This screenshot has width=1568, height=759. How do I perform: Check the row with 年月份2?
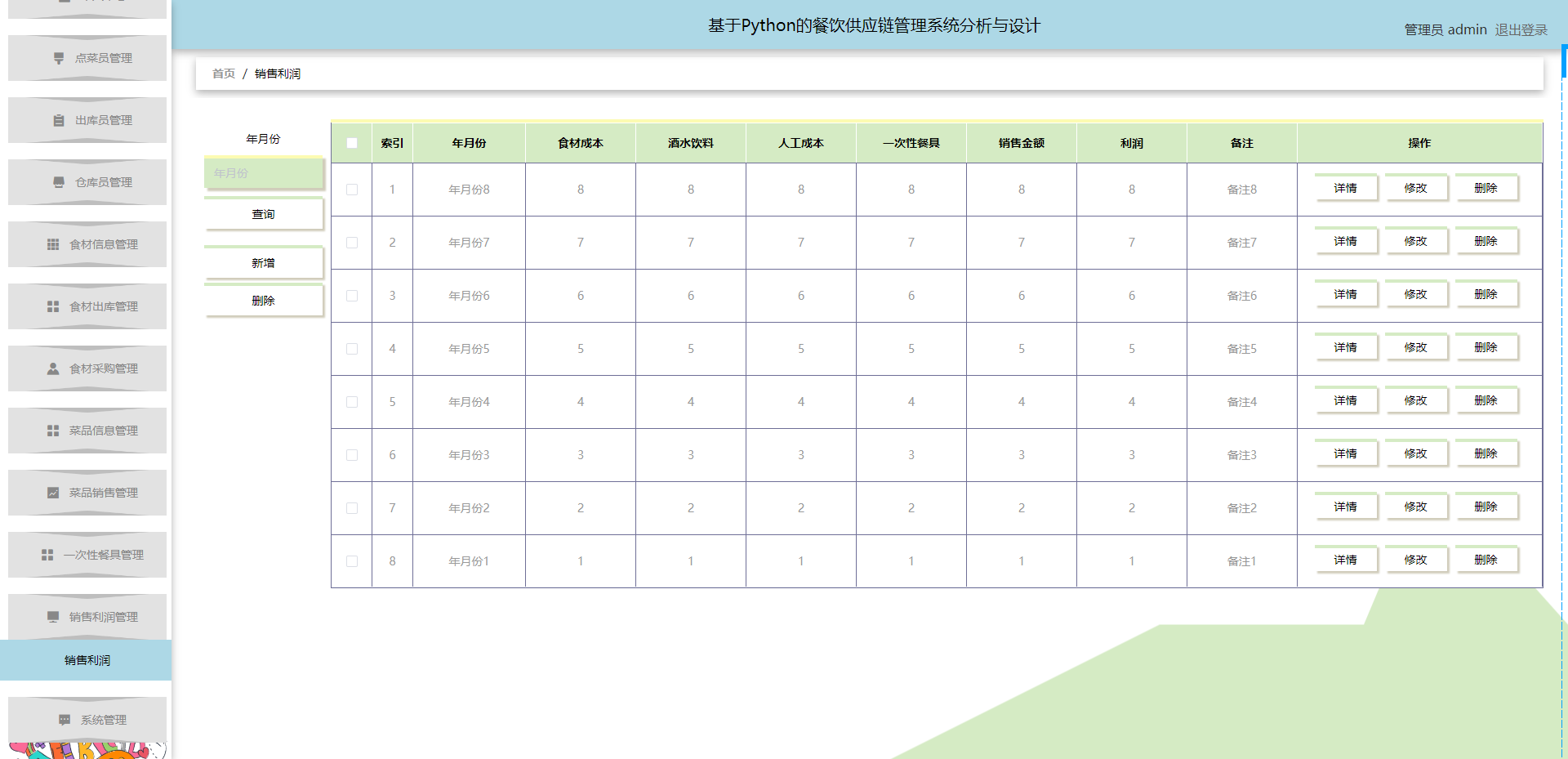tap(352, 508)
